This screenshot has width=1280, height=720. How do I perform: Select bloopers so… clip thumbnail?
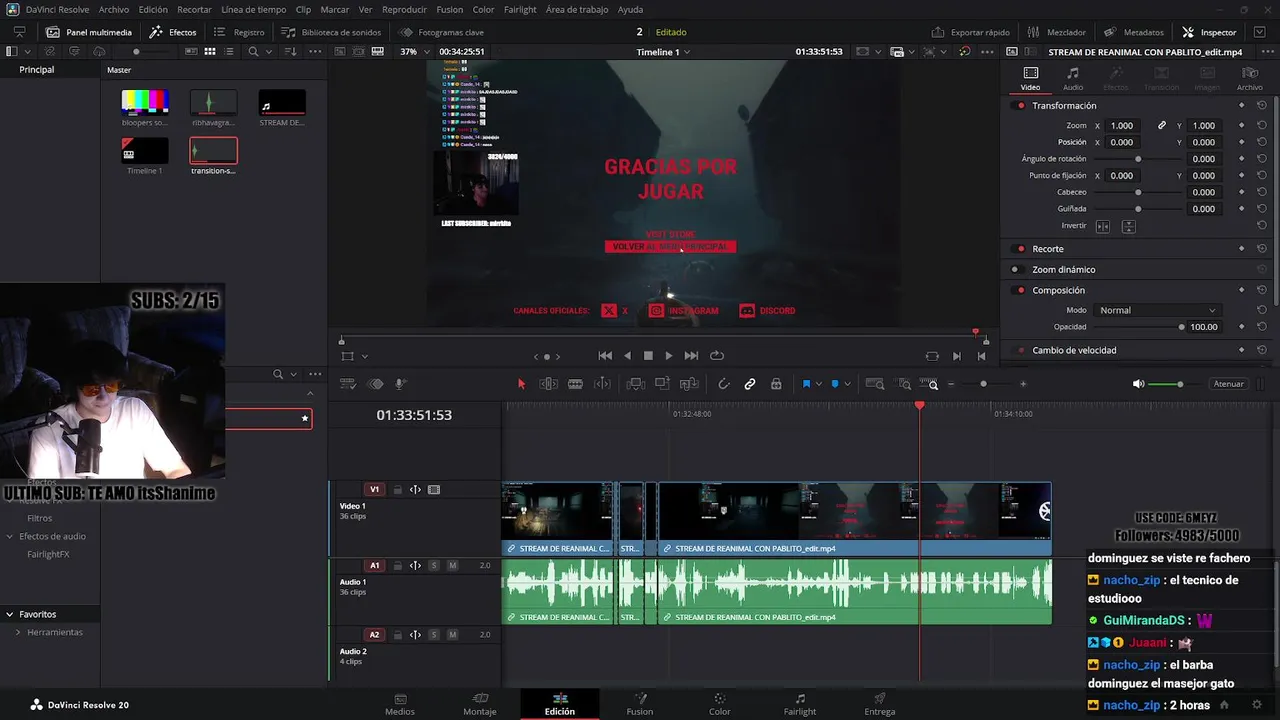pos(145,102)
